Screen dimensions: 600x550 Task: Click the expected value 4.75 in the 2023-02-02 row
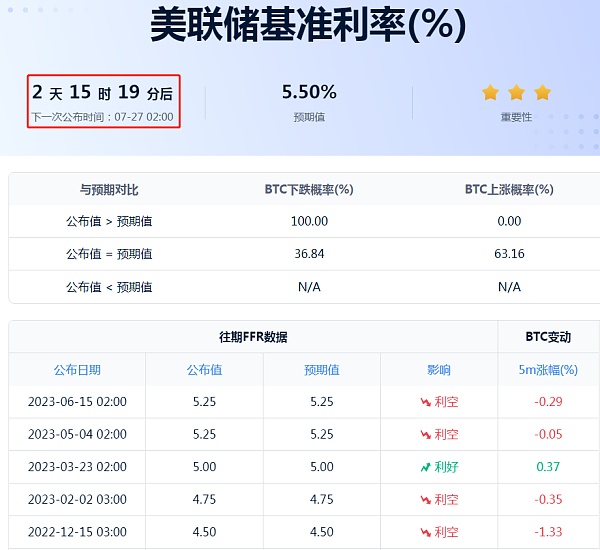[x=321, y=499]
